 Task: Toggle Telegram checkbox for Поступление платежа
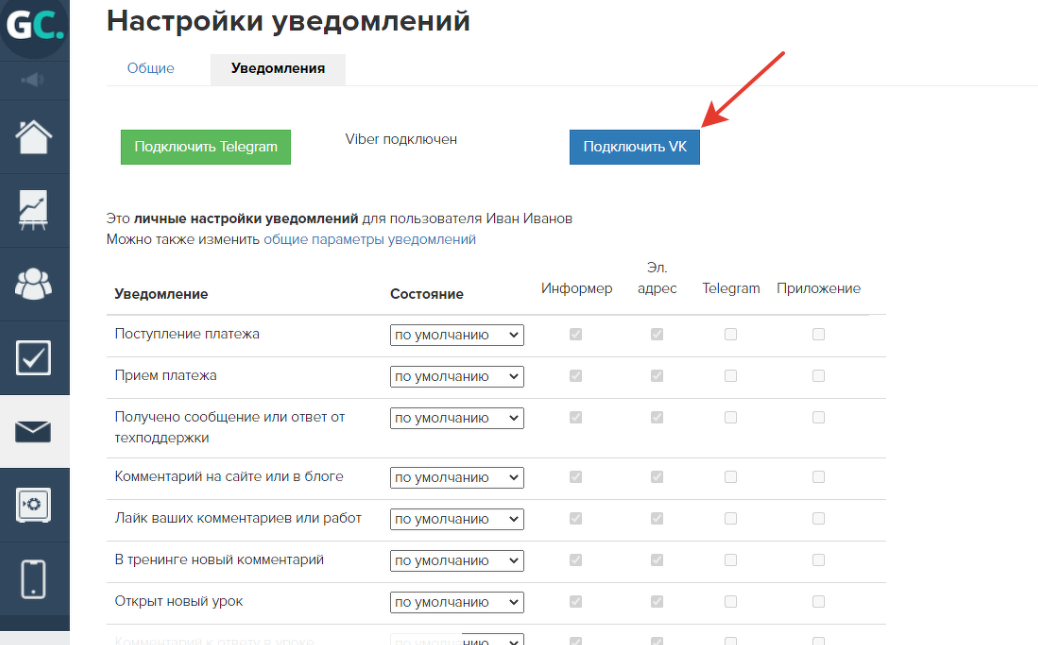coord(731,334)
